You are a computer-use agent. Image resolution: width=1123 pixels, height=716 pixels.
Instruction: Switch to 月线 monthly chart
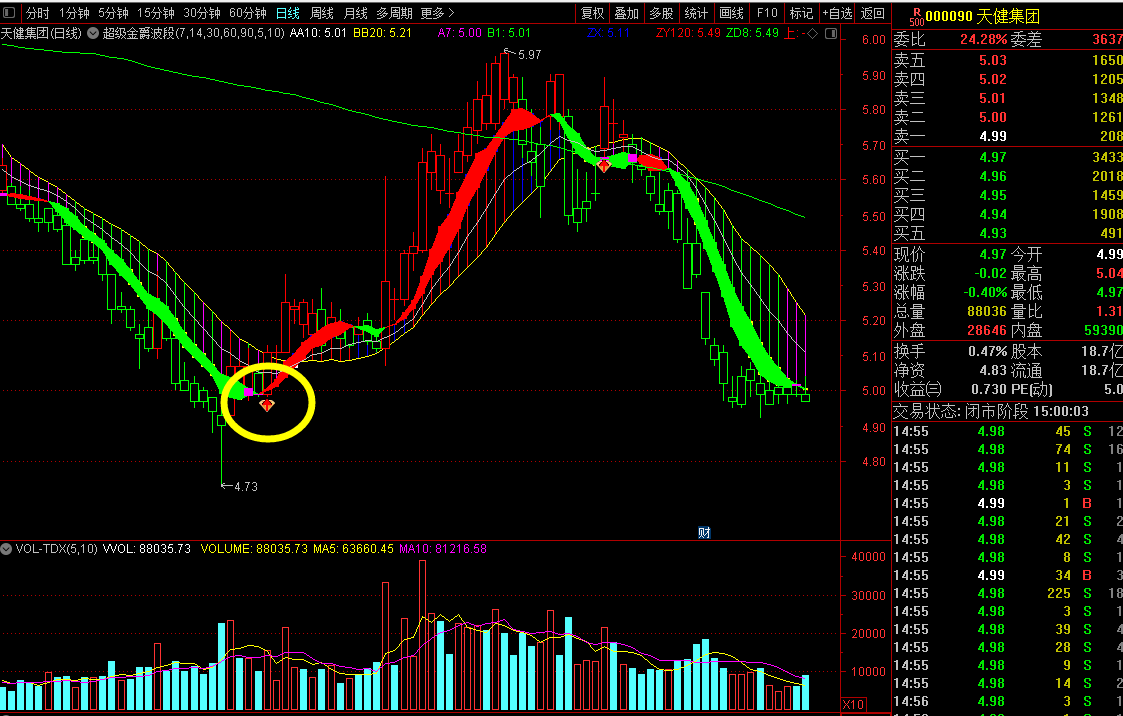tap(355, 13)
